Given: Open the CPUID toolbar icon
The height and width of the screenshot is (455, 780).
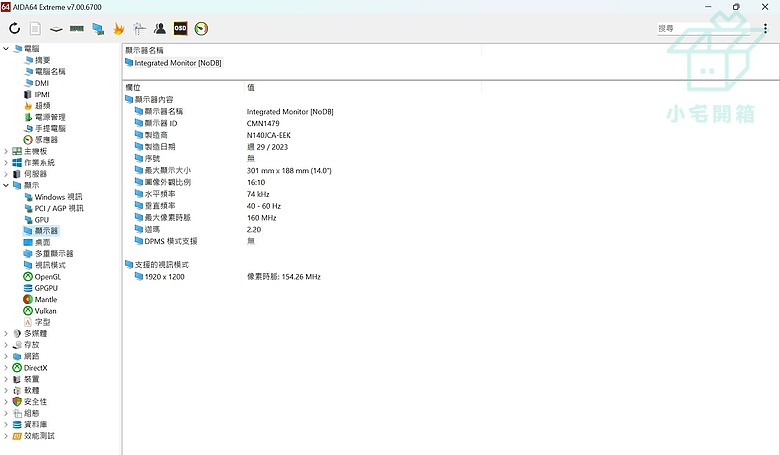Looking at the screenshot, I should (139, 29).
